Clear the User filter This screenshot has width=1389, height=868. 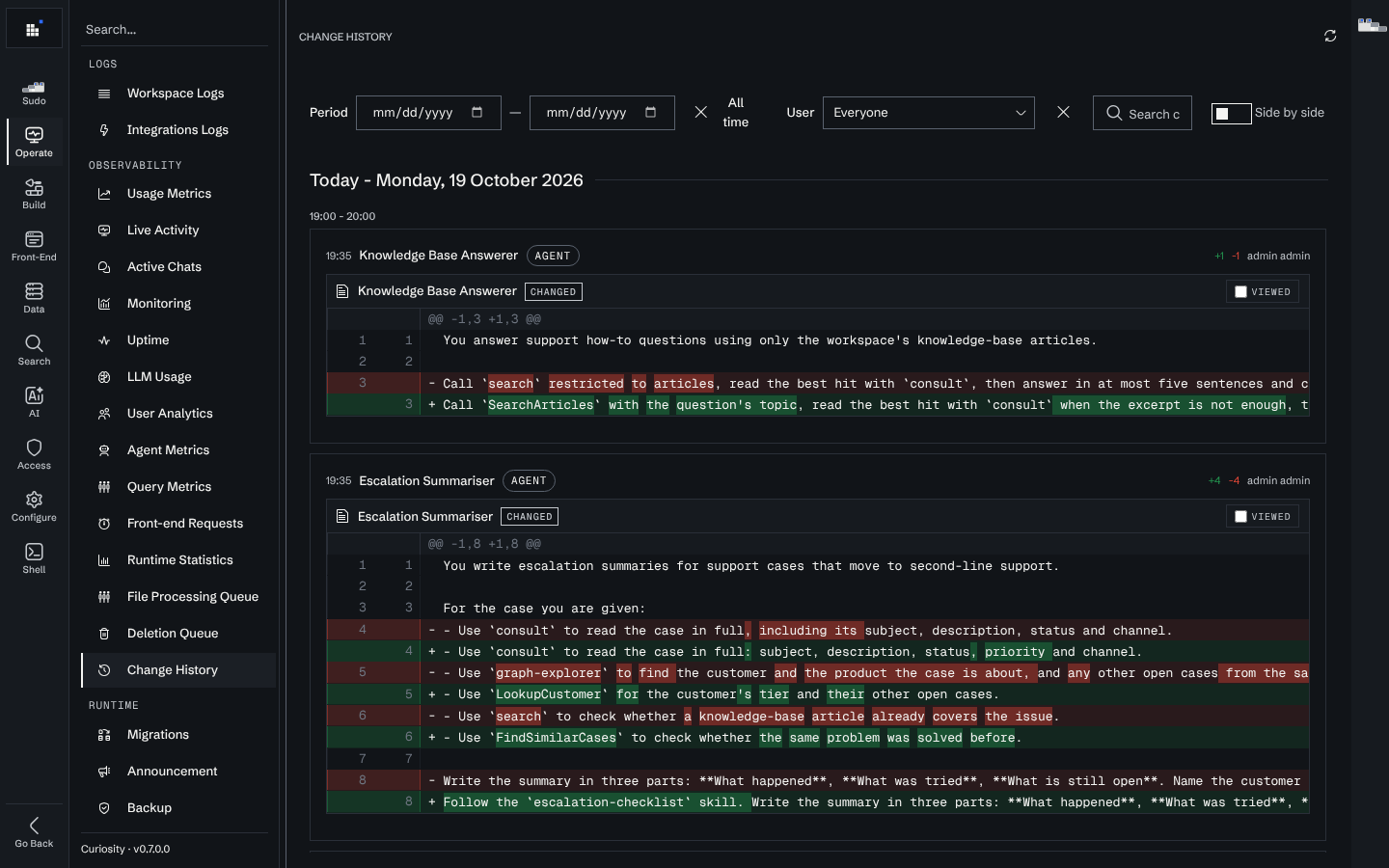[x=1063, y=112]
